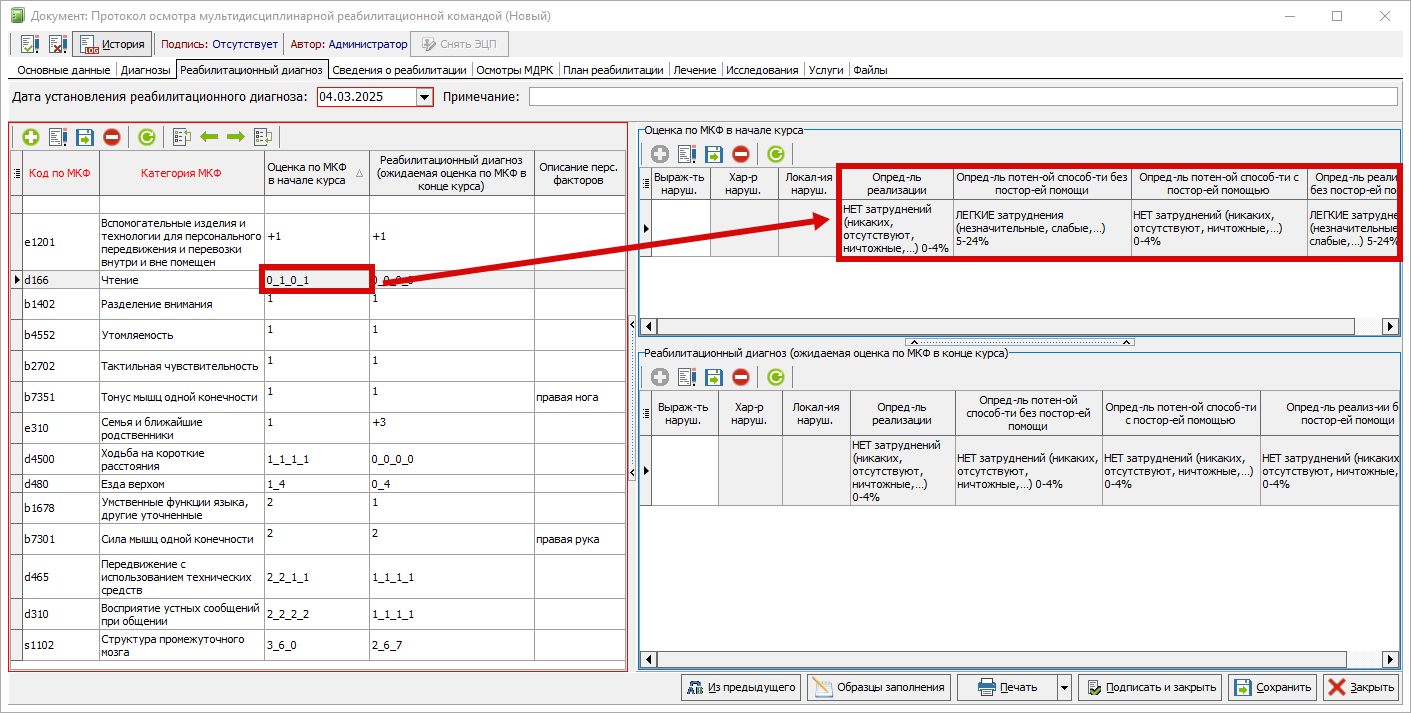This screenshot has width=1411, height=713.
Task: Add new ICF record with green plus
Action: pos(30,137)
